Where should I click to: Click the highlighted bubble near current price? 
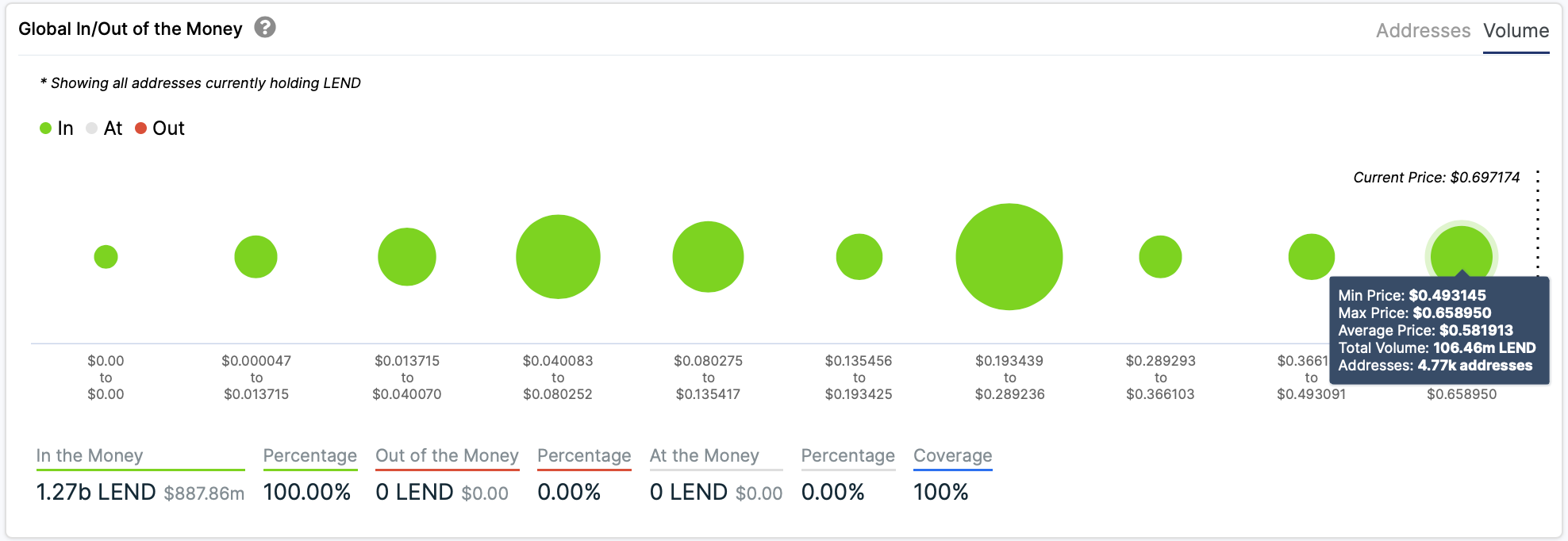click(1461, 254)
